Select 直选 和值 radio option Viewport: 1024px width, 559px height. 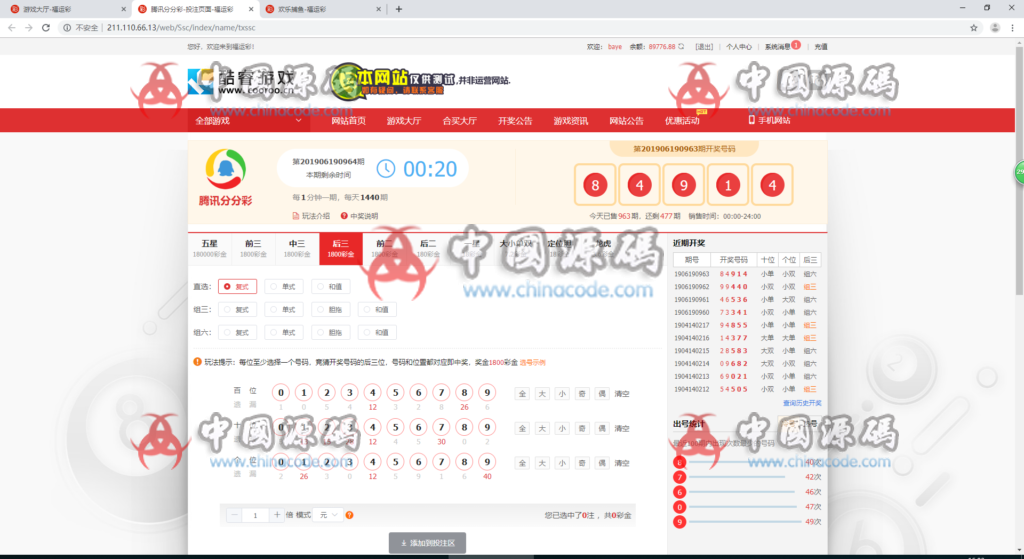tap(330, 286)
